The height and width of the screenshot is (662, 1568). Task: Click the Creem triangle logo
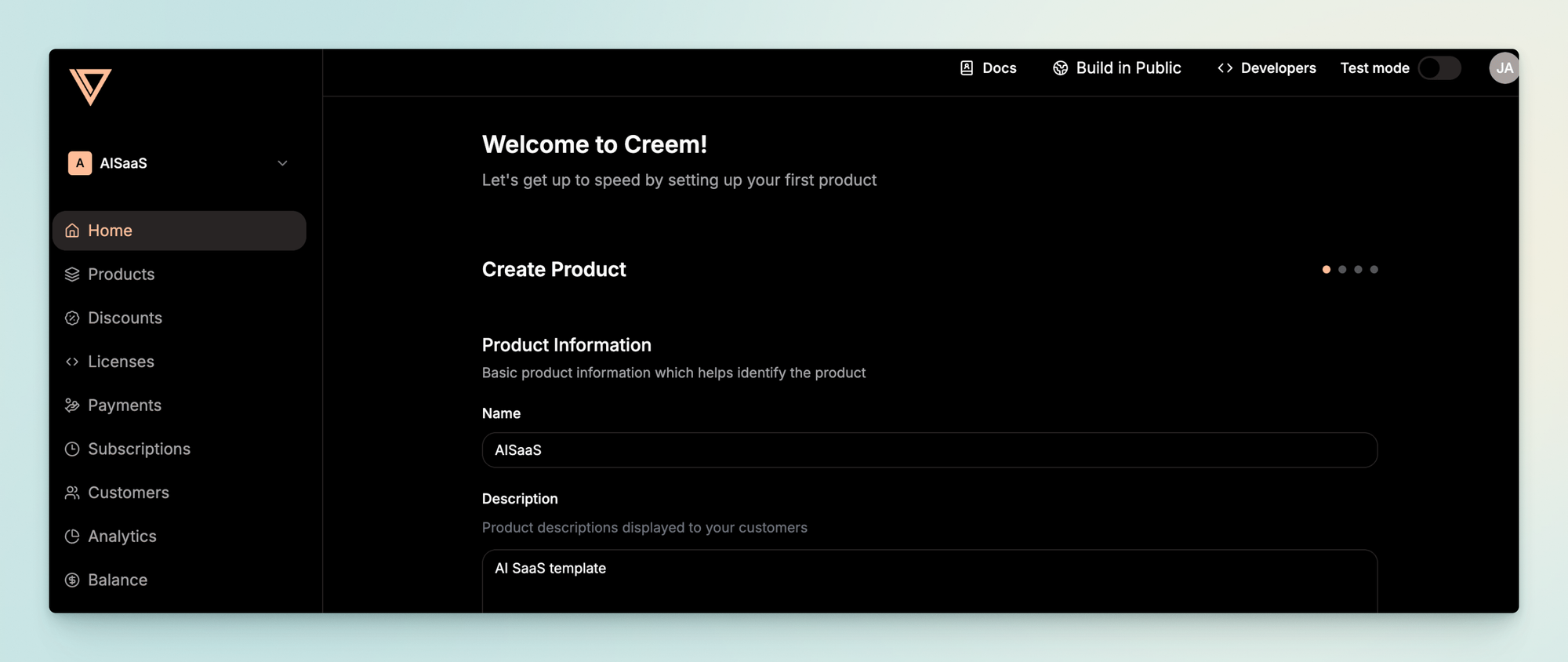click(90, 86)
